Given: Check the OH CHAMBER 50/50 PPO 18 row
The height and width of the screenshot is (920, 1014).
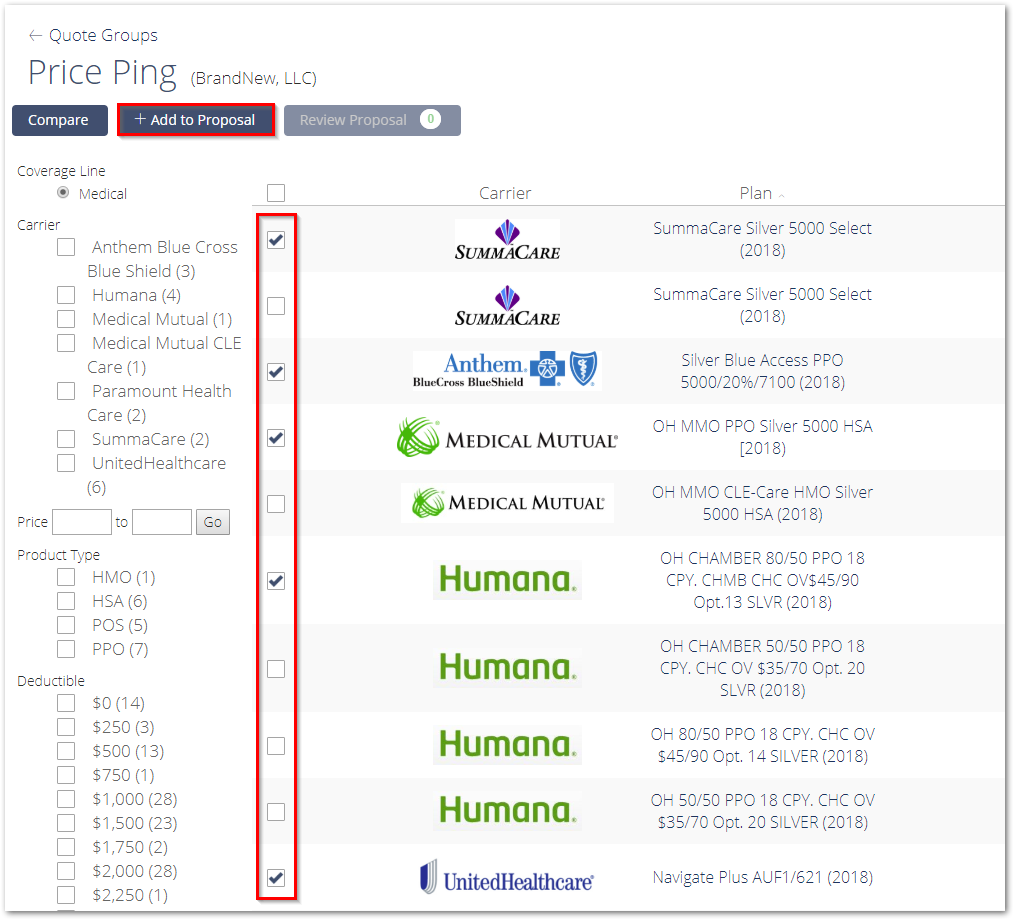Looking at the screenshot, I should coord(276,669).
